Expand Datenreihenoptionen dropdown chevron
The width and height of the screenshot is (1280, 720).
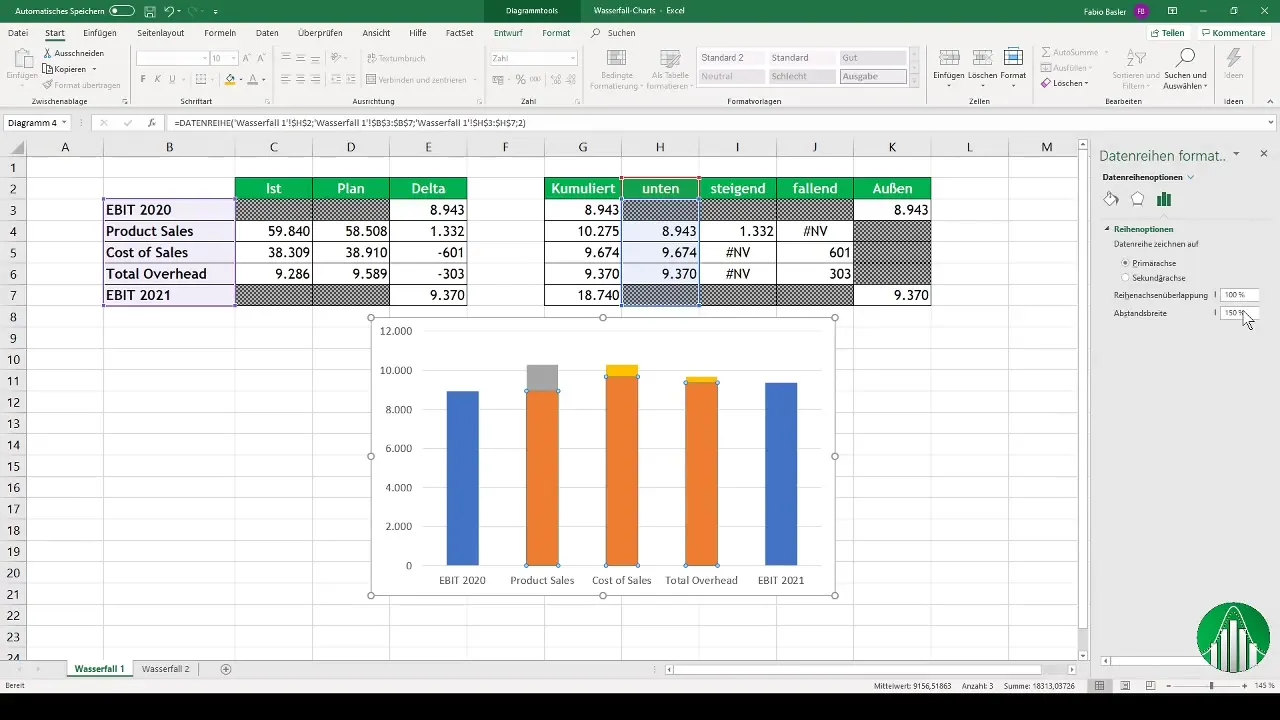pyautogui.click(x=1190, y=177)
